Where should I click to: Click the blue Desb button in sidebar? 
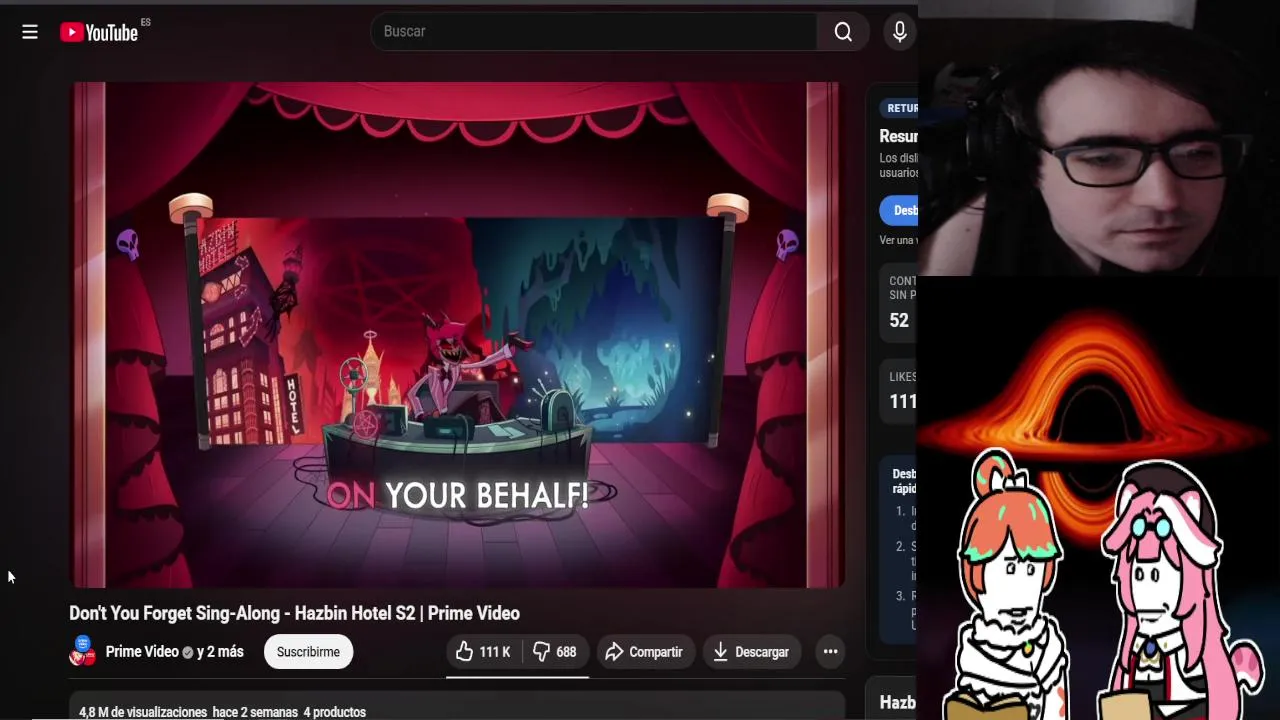point(899,210)
